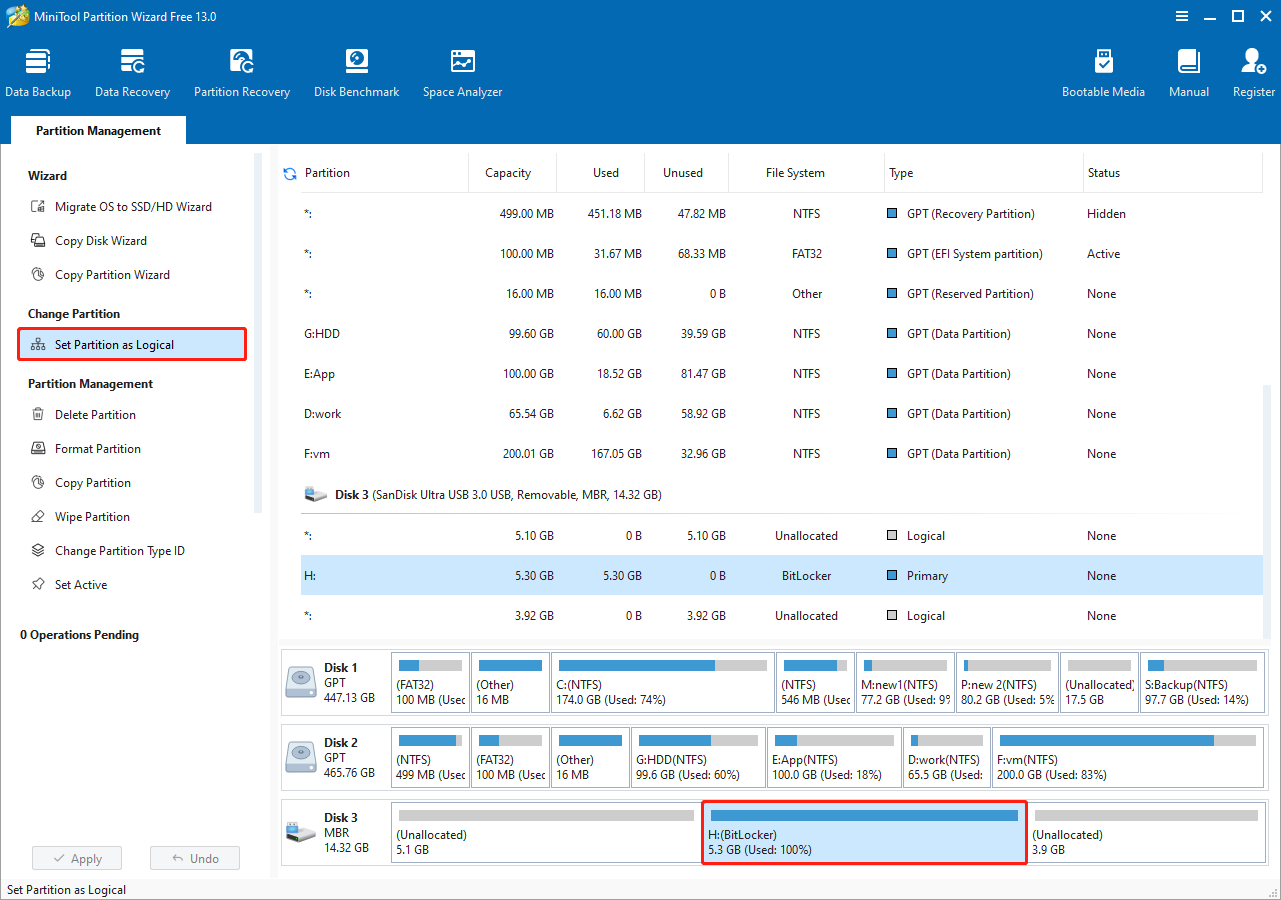Screen dimensions: 1281x900
Task: Launch Data Recovery
Action: 132,70
